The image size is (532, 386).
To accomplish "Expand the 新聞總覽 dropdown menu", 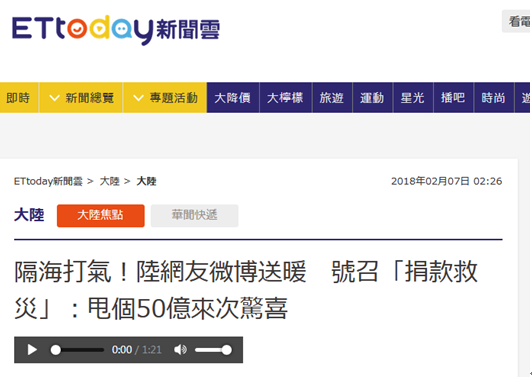I will click(x=81, y=98).
